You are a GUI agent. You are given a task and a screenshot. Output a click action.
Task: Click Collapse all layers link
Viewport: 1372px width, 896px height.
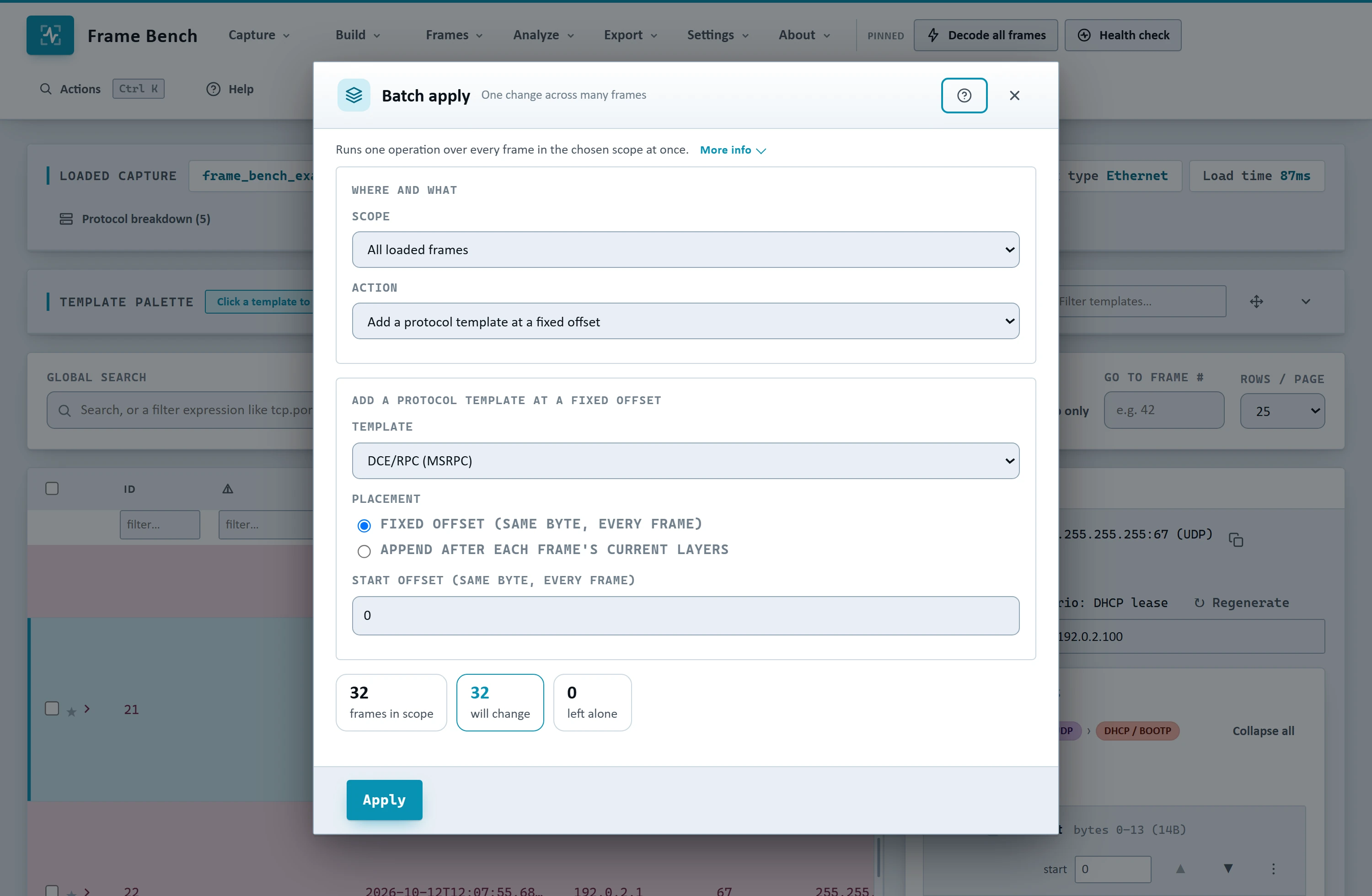pos(1263,731)
